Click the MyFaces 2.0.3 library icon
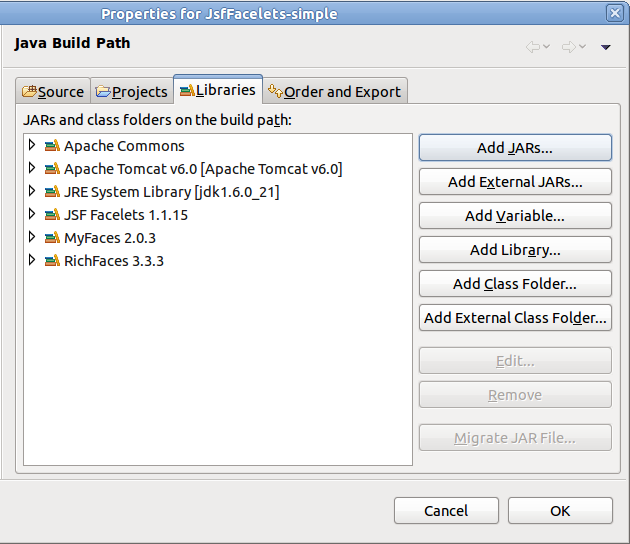 pos(52,238)
